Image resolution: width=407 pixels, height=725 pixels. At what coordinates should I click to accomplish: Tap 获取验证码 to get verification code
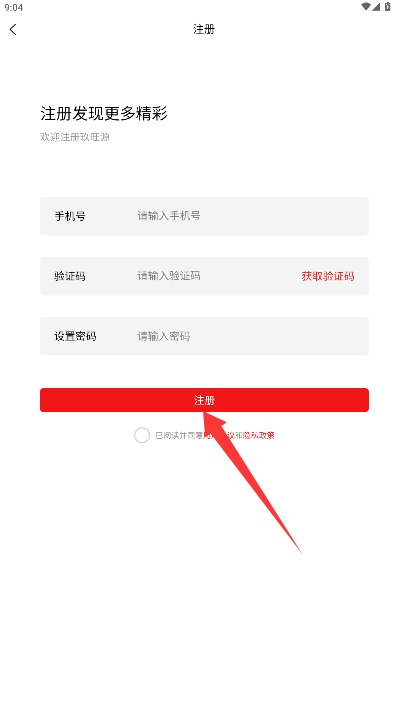(x=328, y=276)
